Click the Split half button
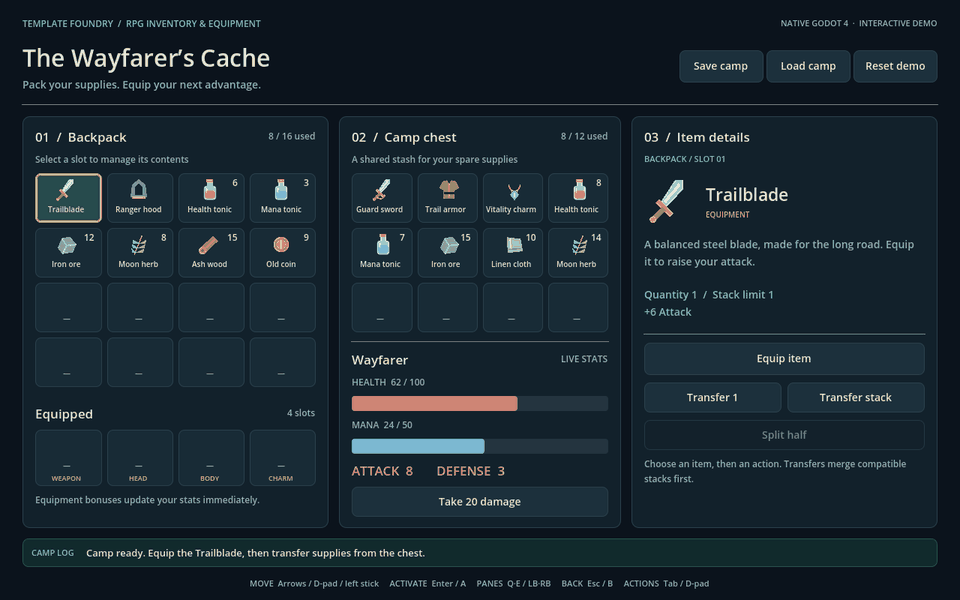Image resolution: width=960 pixels, height=600 pixels. (x=784, y=435)
